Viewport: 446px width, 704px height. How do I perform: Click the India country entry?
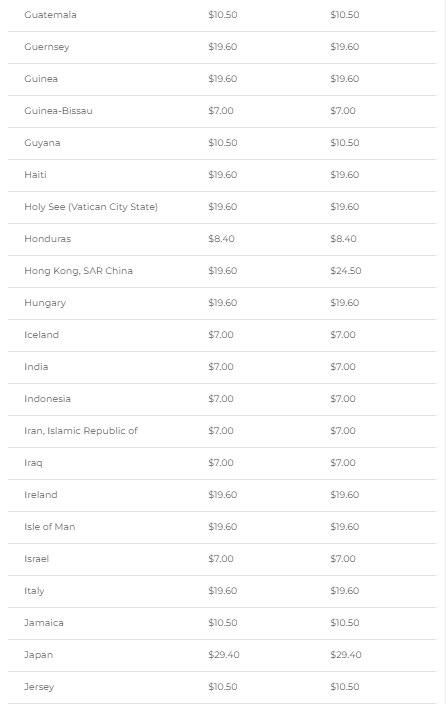pos(36,367)
